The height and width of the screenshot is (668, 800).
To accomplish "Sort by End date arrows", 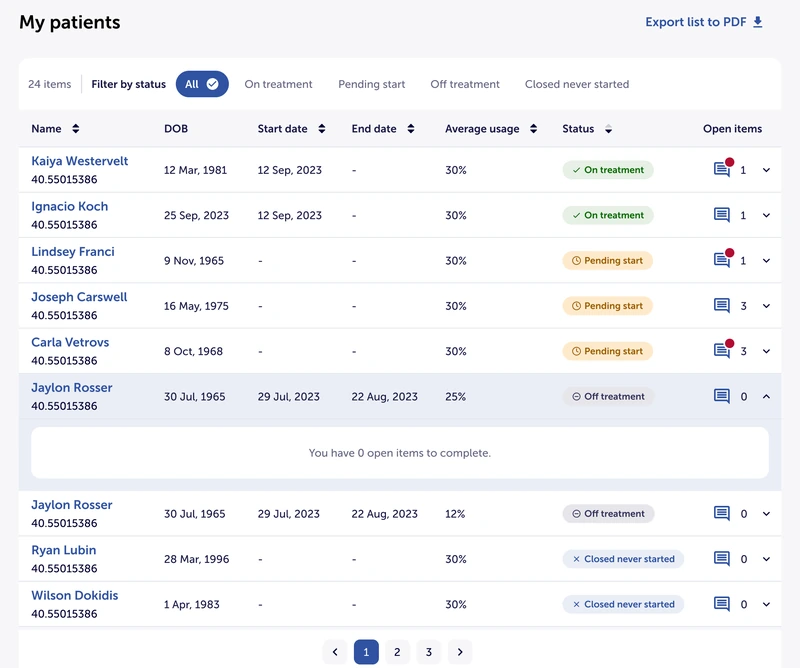I will click(411, 129).
